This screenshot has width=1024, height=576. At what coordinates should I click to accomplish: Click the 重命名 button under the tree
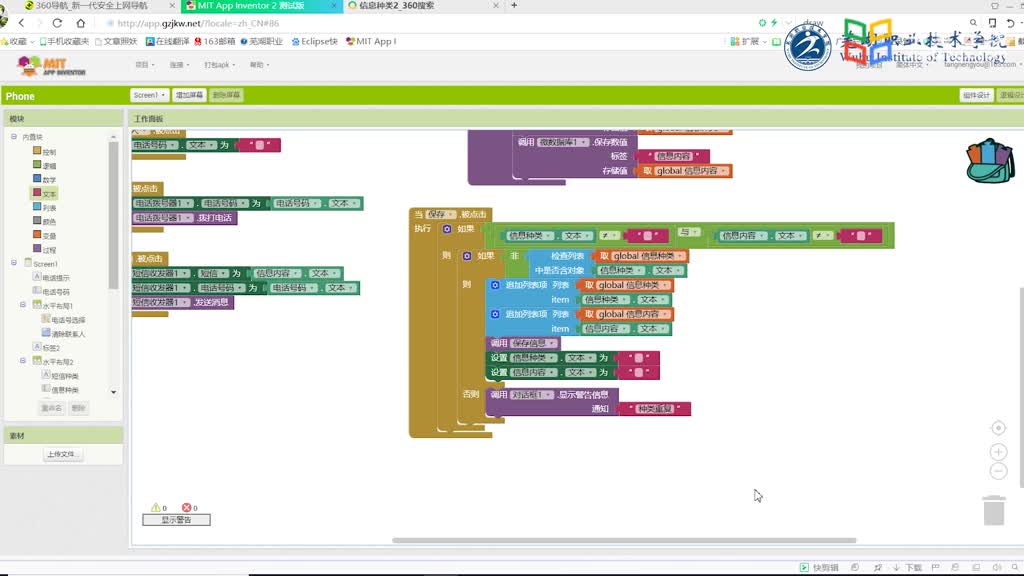click(x=52, y=408)
